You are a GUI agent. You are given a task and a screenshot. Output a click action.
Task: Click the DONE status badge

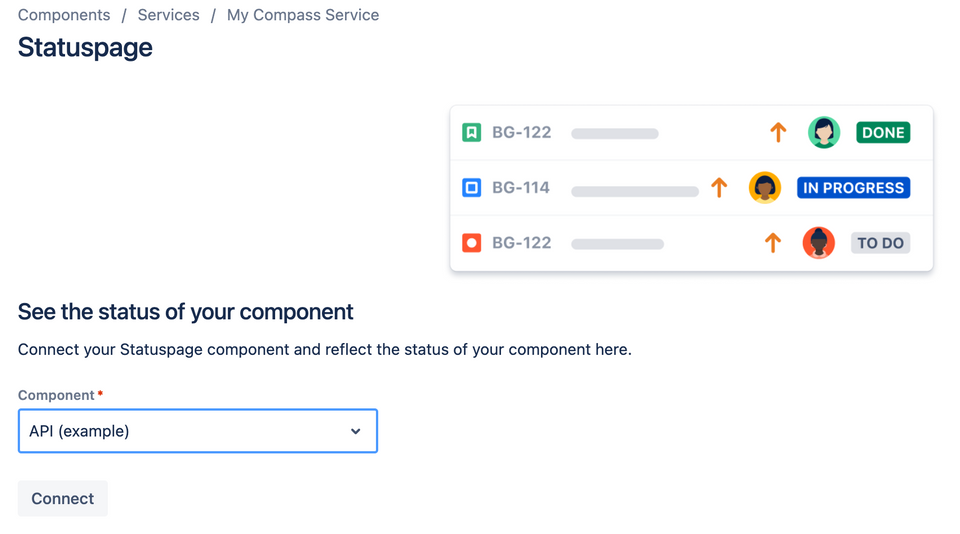883,132
